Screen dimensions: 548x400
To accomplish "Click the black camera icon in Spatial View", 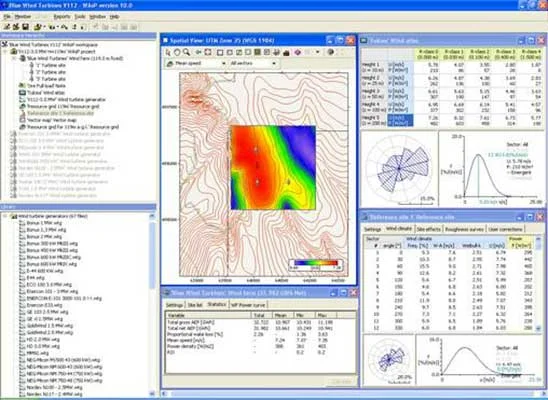I will point(286,52).
